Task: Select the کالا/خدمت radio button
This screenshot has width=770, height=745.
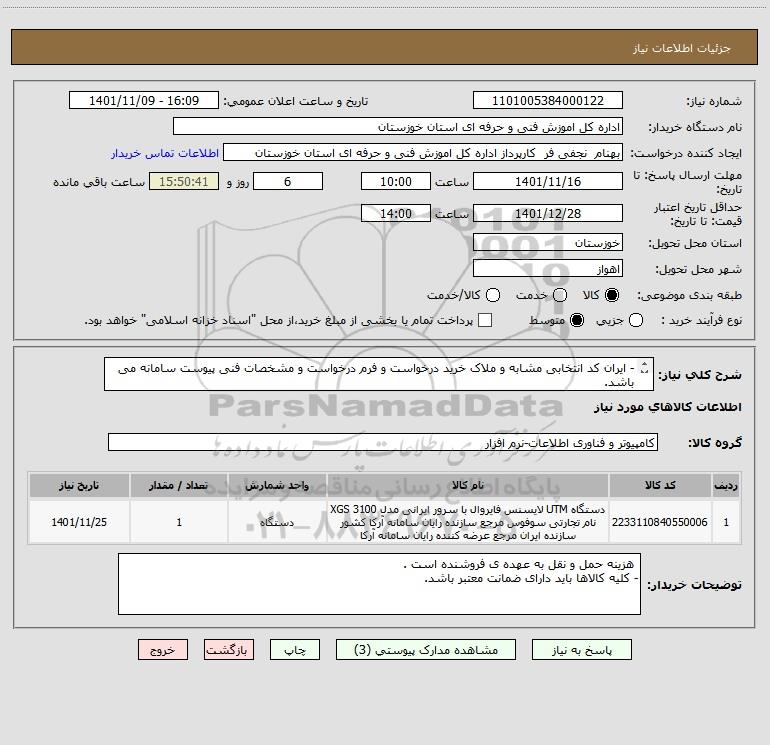Action: tap(493, 295)
